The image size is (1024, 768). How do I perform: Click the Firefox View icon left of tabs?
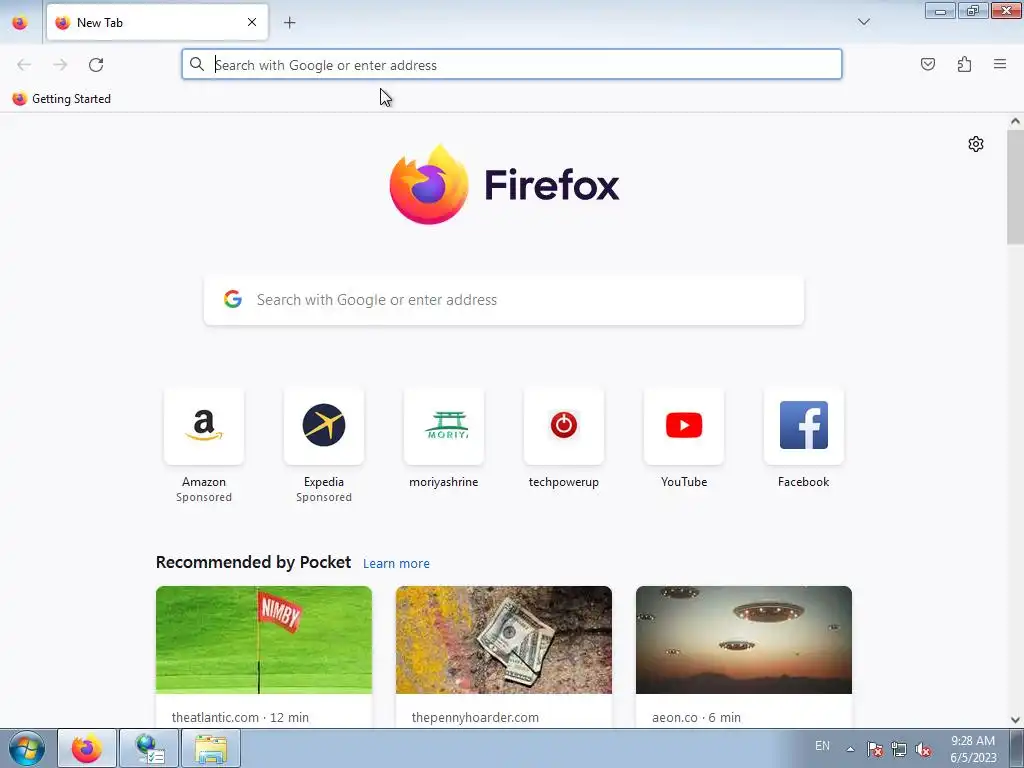click(20, 22)
